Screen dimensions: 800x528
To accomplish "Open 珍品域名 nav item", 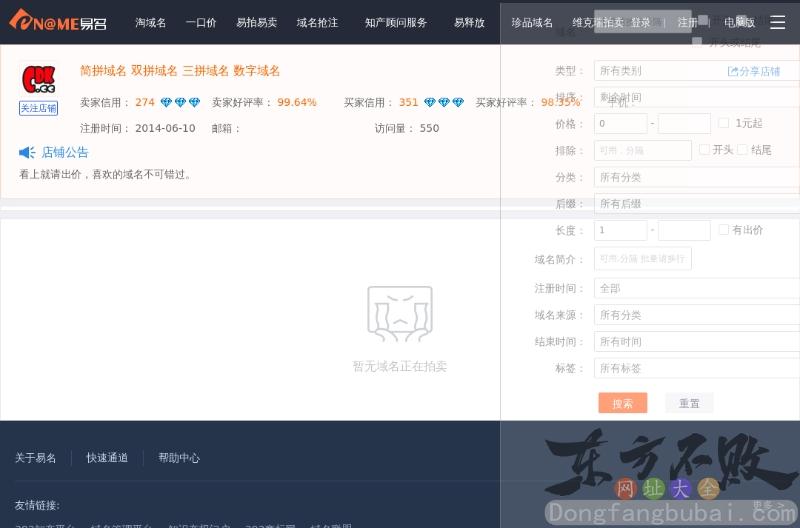I will (x=532, y=22).
